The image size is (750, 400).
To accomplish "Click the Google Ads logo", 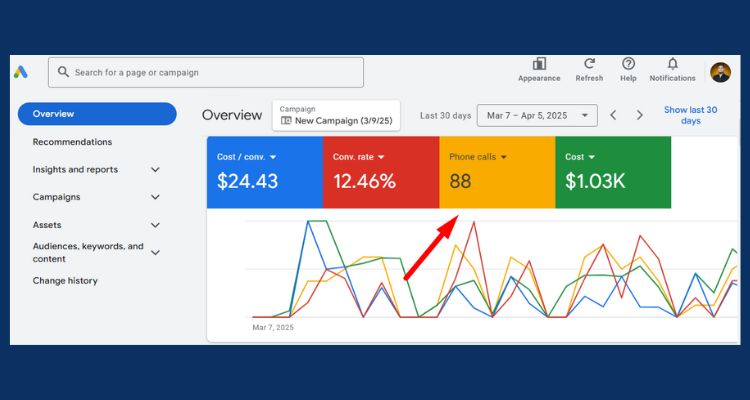I will click(x=20, y=72).
